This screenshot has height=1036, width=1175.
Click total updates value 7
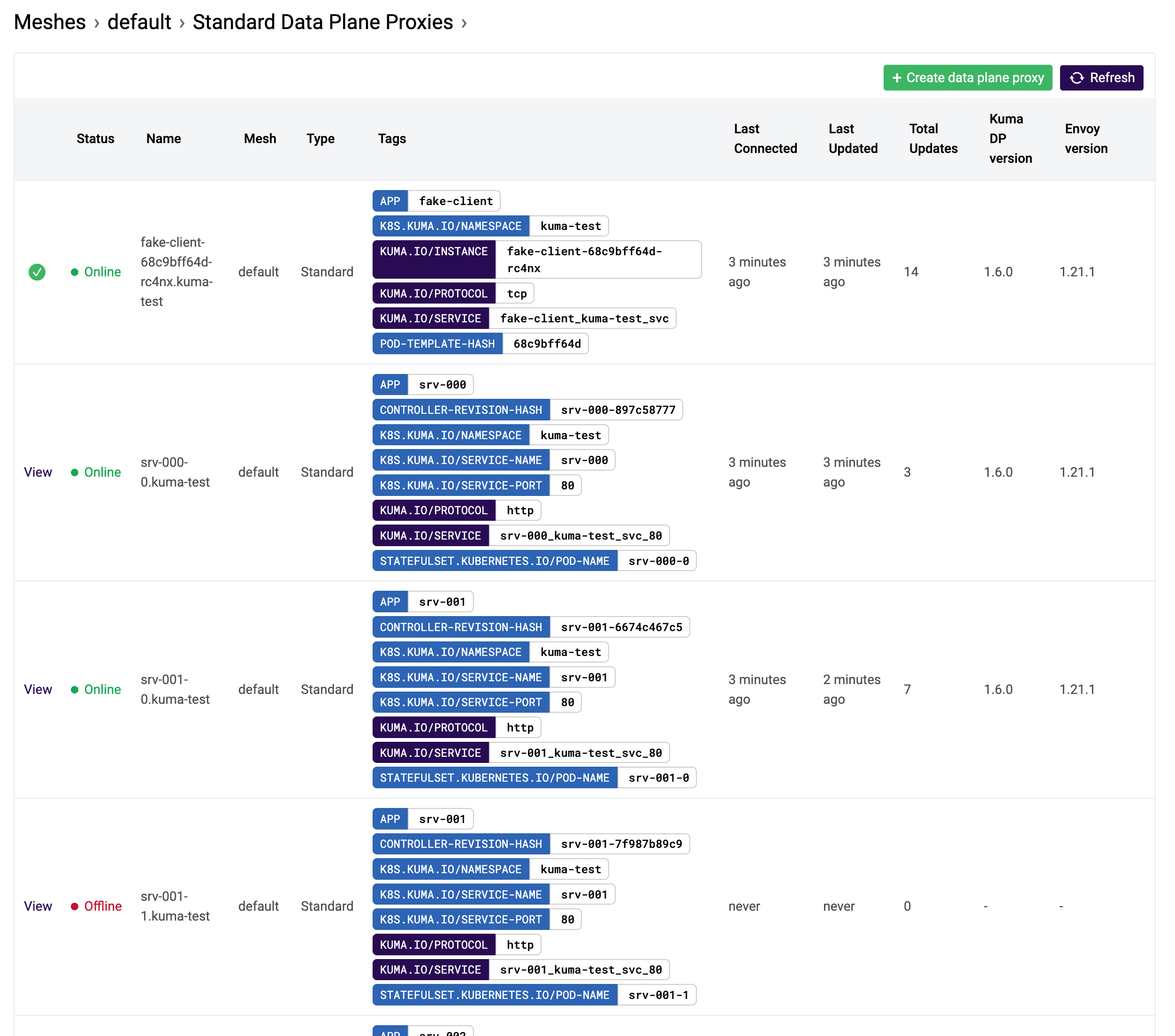[x=907, y=689]
